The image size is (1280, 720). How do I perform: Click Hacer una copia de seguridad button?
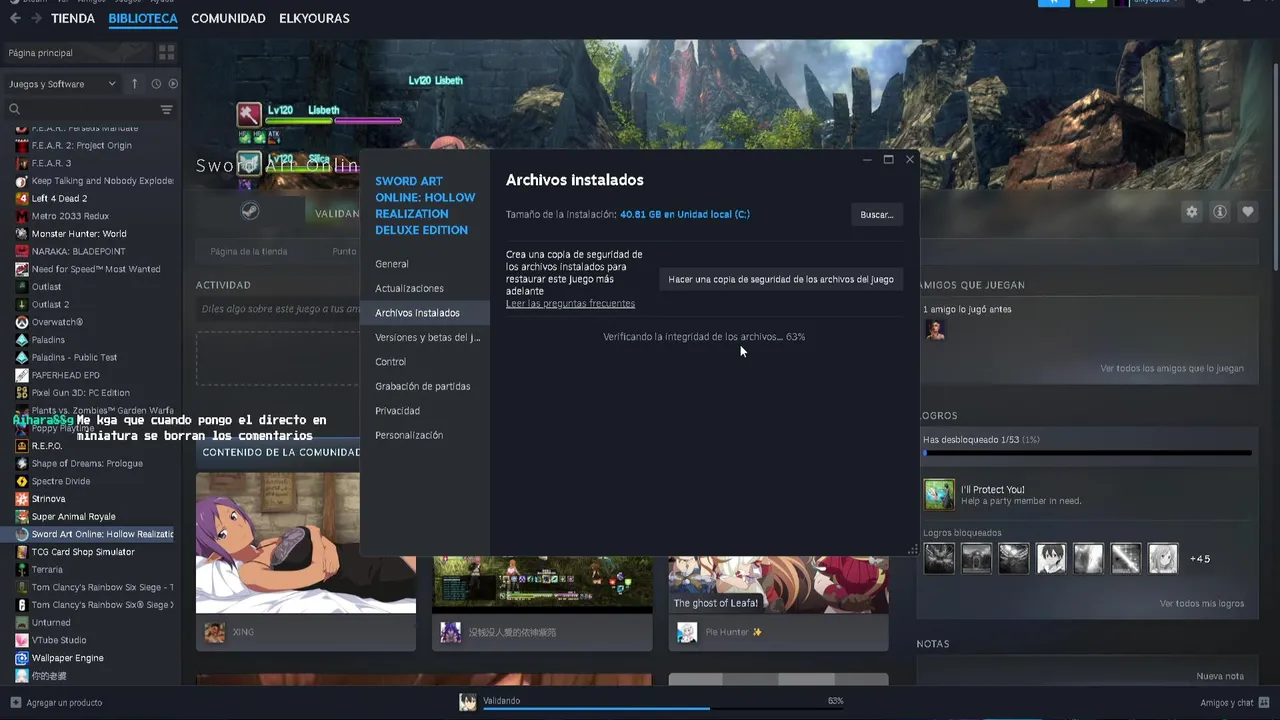pyautogui.click(x=781, y=279)
